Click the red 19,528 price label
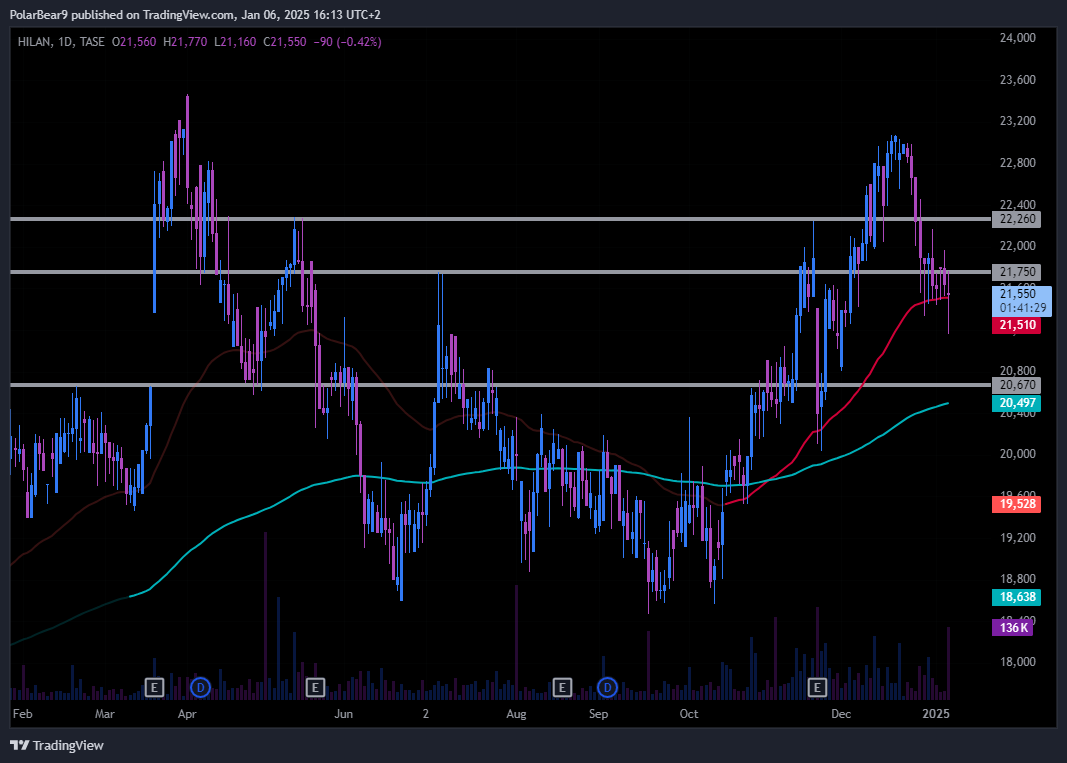 pos(1016,504)
